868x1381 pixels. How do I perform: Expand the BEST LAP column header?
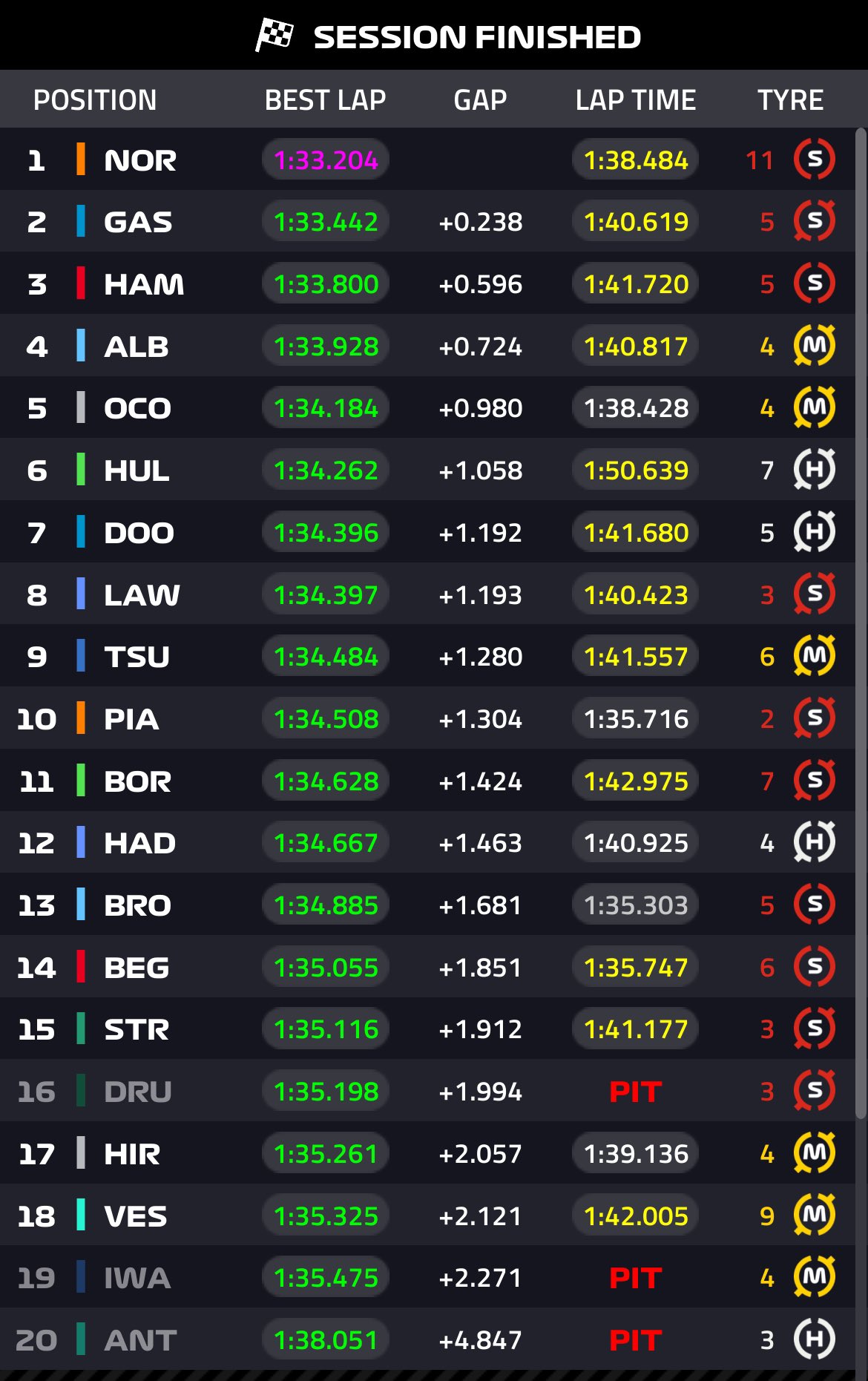coord(324,100)
